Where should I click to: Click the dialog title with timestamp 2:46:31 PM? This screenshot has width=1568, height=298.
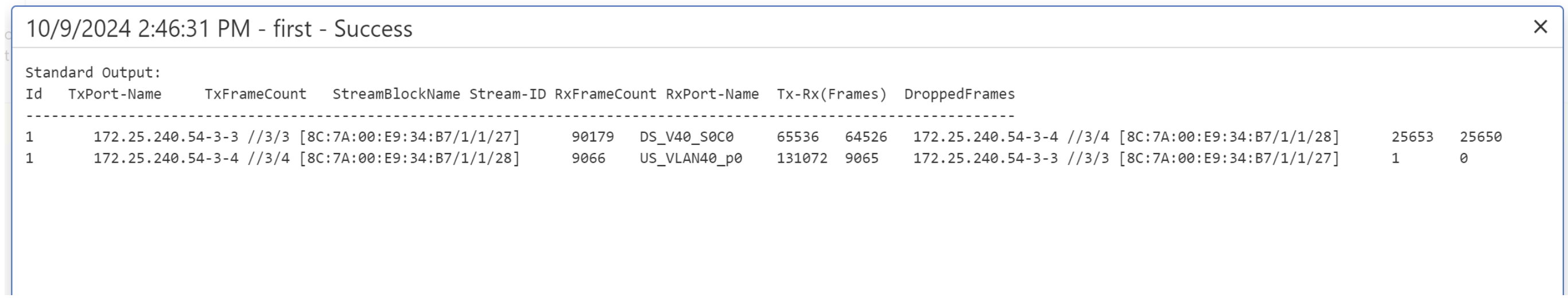219,29
